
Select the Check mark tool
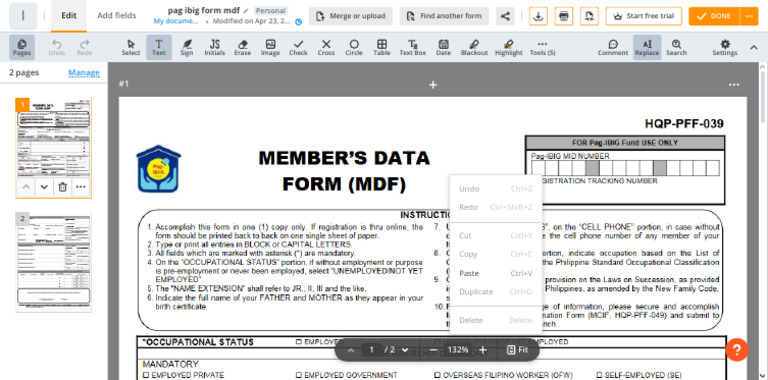click(298, 48)
